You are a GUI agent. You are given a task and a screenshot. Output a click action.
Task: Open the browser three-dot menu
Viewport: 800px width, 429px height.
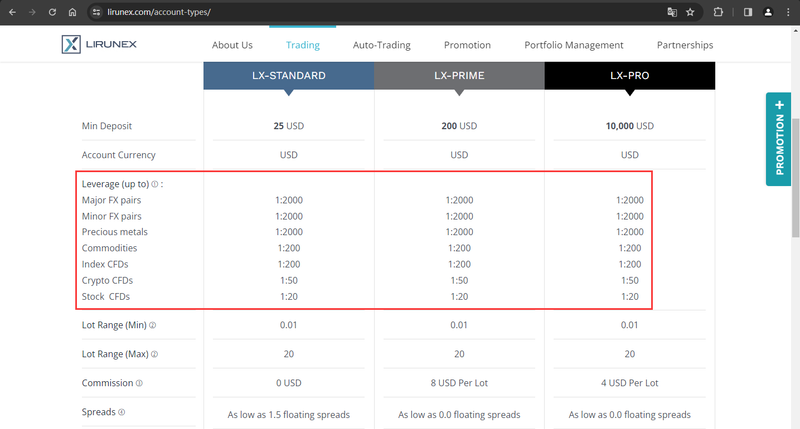coord(788,12)
